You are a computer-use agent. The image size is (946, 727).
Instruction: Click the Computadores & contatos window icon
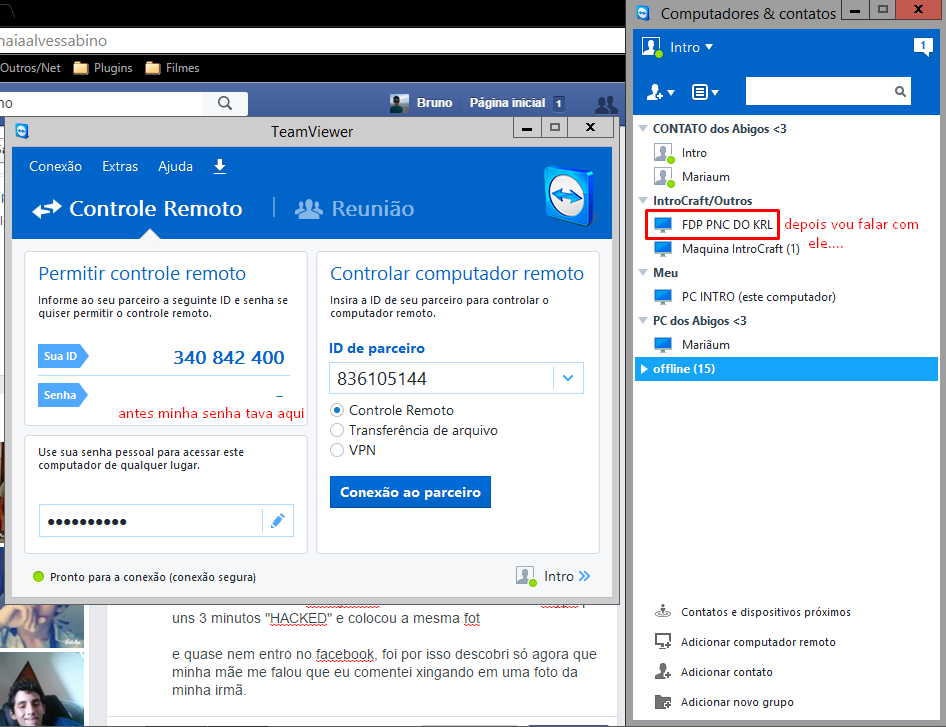643,13
